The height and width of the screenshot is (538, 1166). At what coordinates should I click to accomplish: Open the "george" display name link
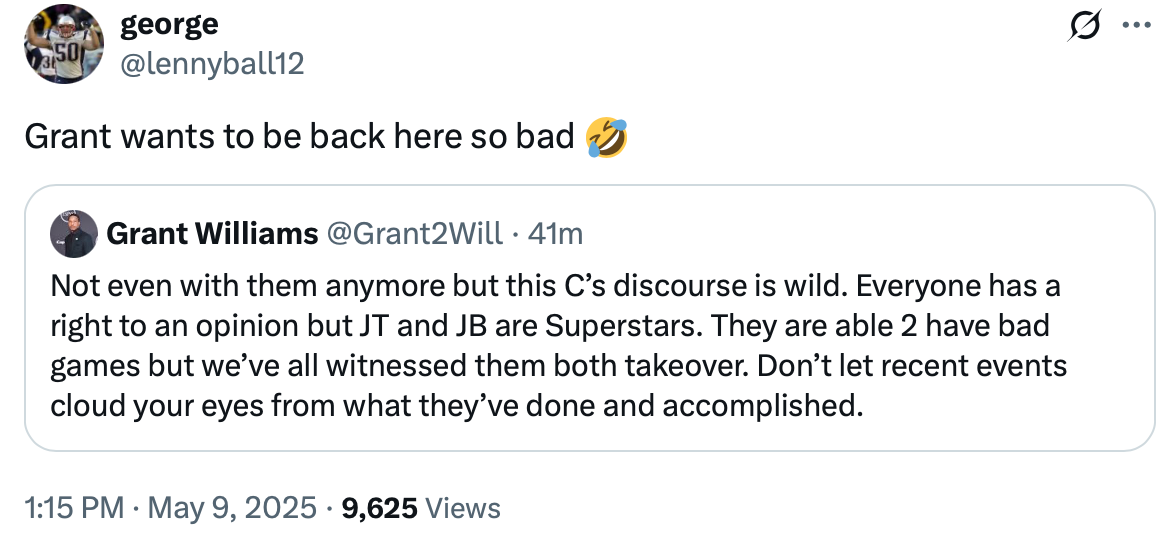[169, 22]
